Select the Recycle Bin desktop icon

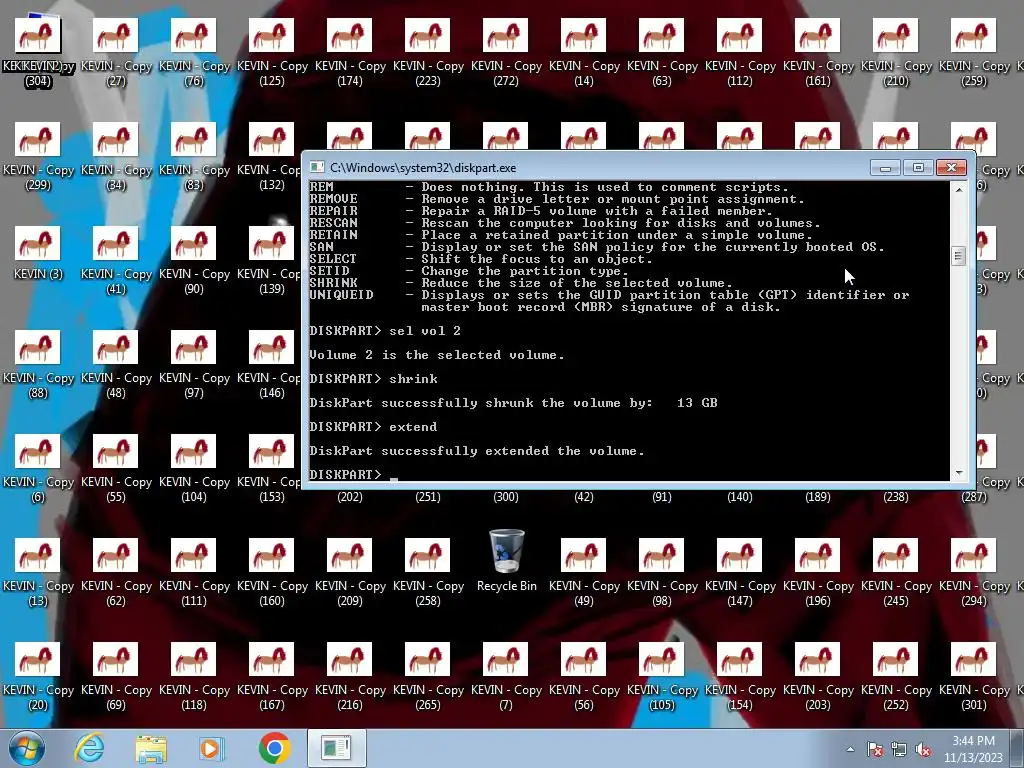(506, 561)
